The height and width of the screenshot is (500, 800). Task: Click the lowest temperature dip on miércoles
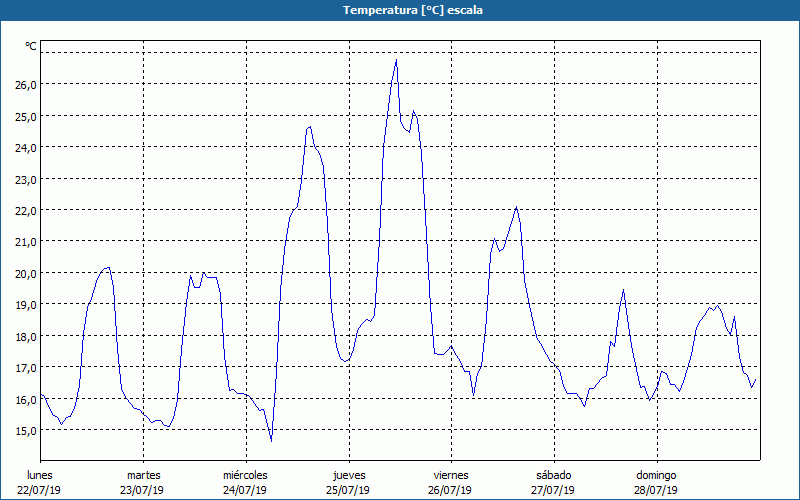coord(271,441)
